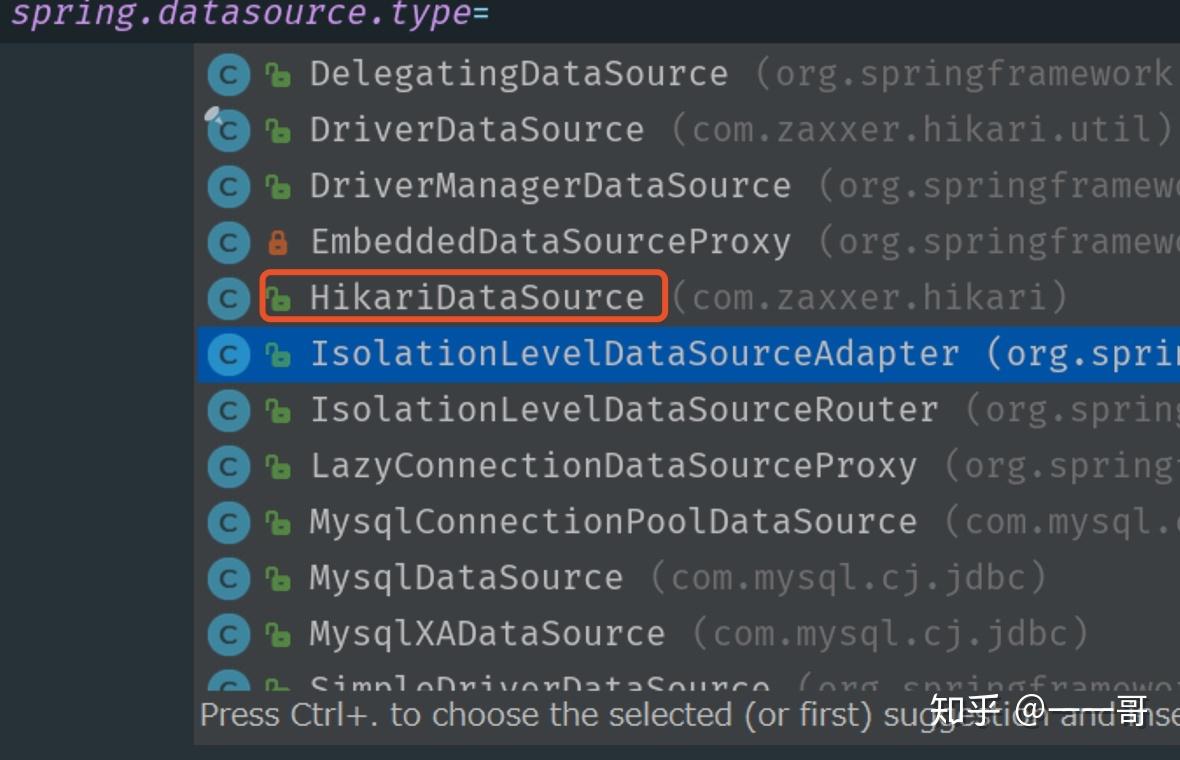
Task: Click the public visibility icon for LazyConnectionDataSourceProxy
Action: 277,465
